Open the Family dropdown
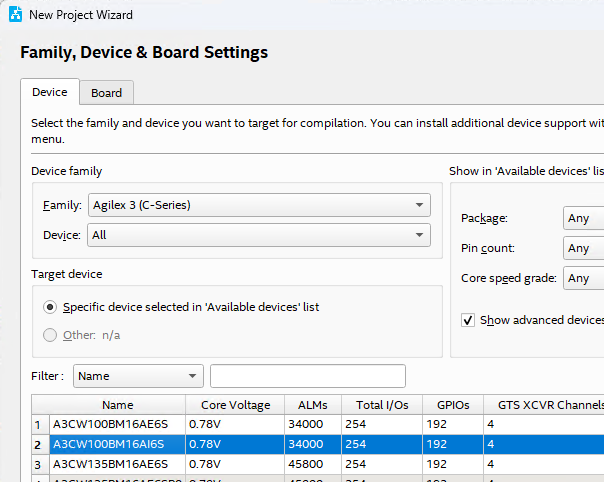 tap(259, 205)
